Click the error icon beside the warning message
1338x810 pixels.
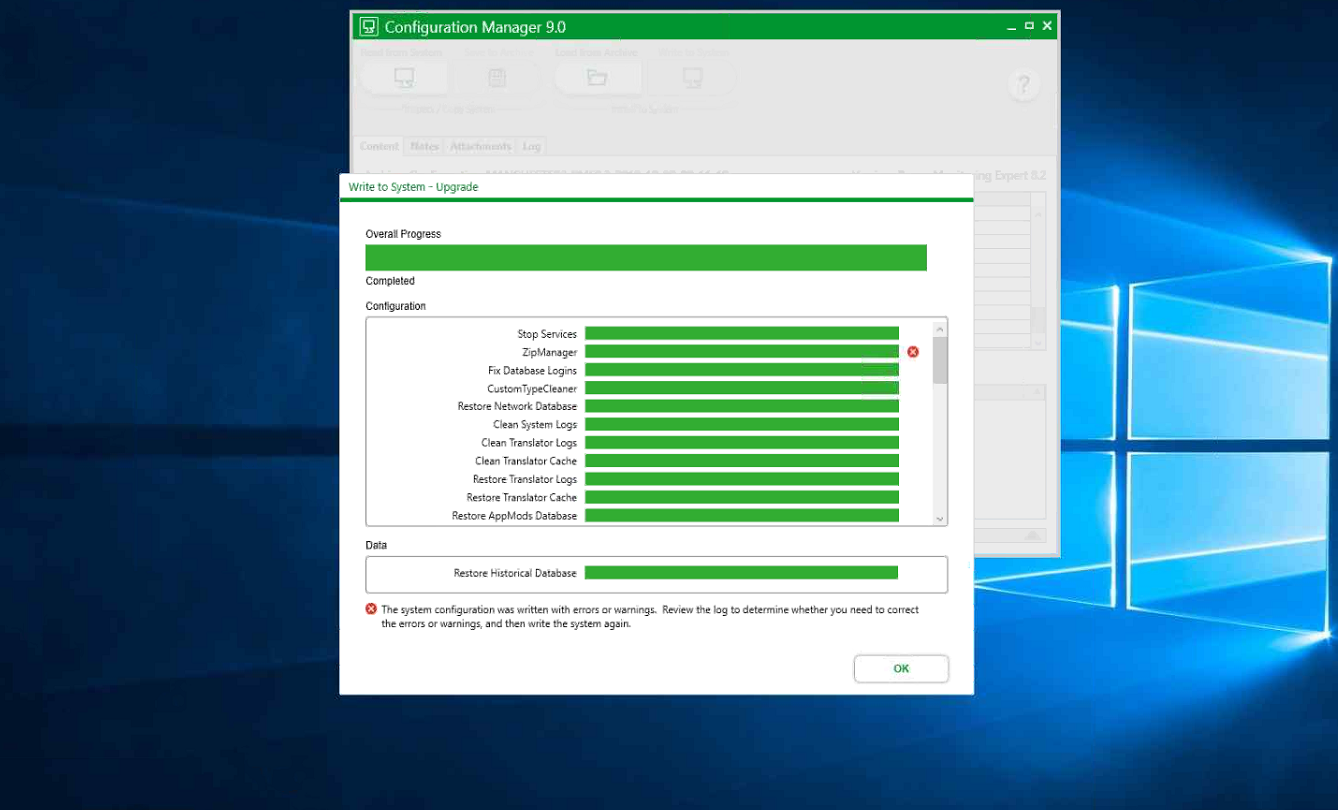[371, 609]
